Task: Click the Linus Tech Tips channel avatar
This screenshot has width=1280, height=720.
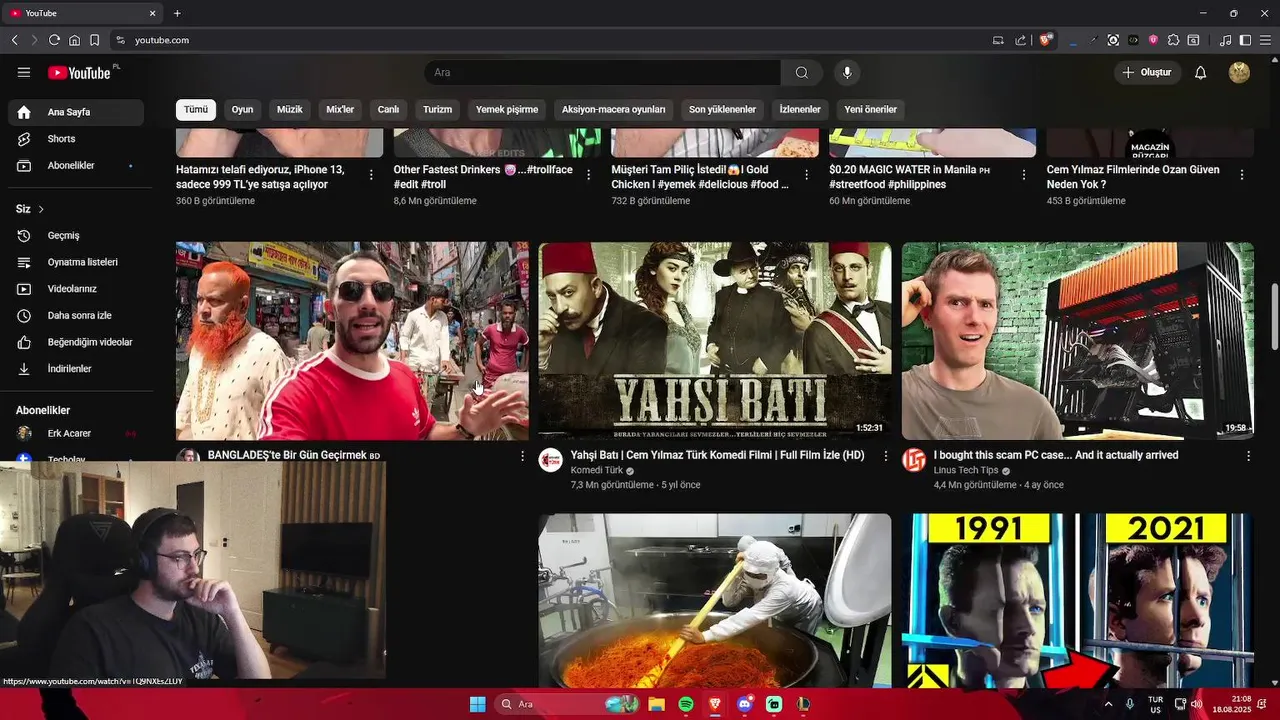Action: pos(914,460)
